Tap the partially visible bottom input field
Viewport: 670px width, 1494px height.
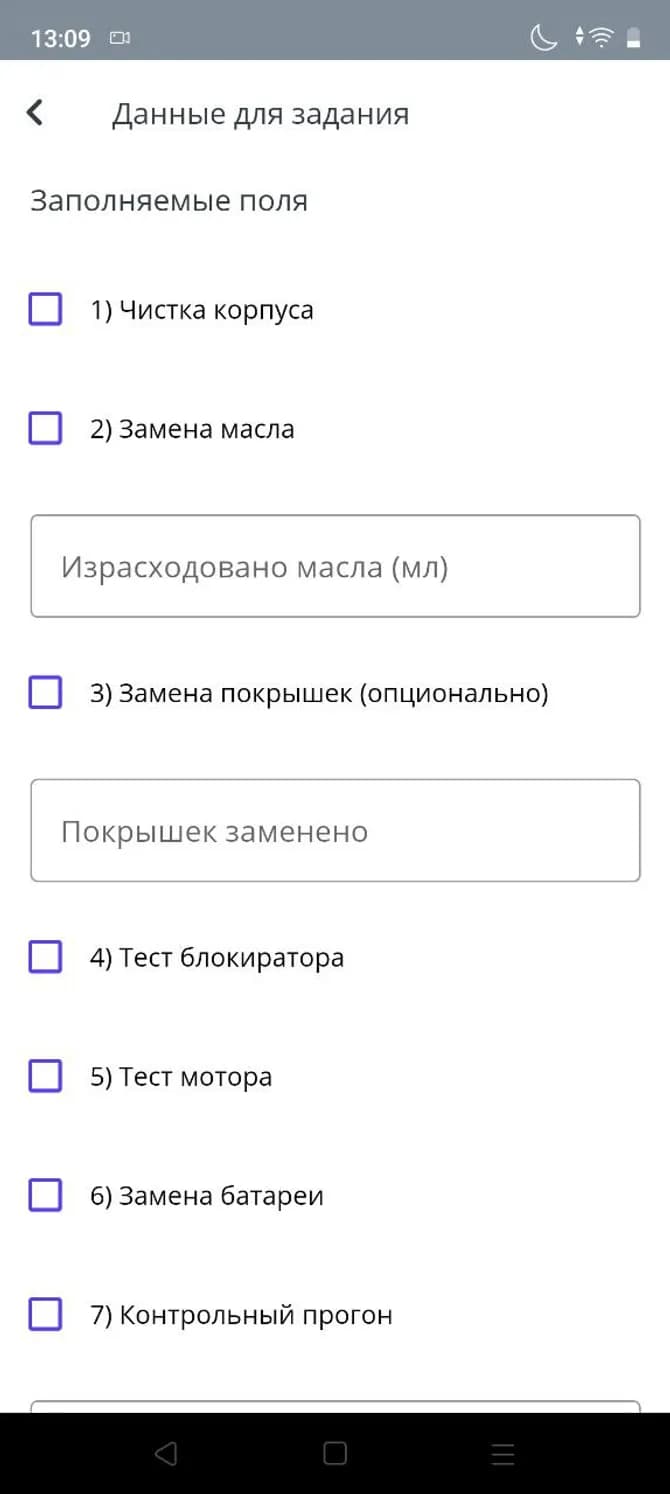[335, 1405]
